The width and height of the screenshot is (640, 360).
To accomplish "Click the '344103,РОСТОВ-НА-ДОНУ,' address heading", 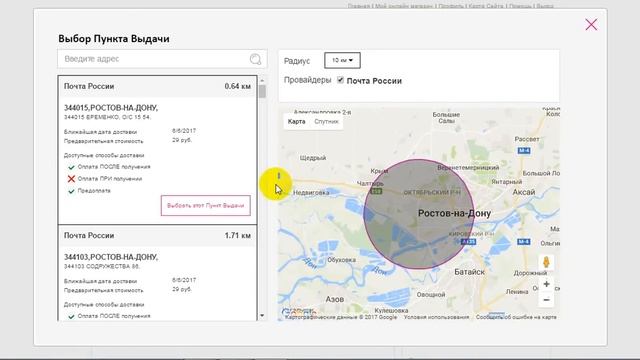I will click(111, 257).
